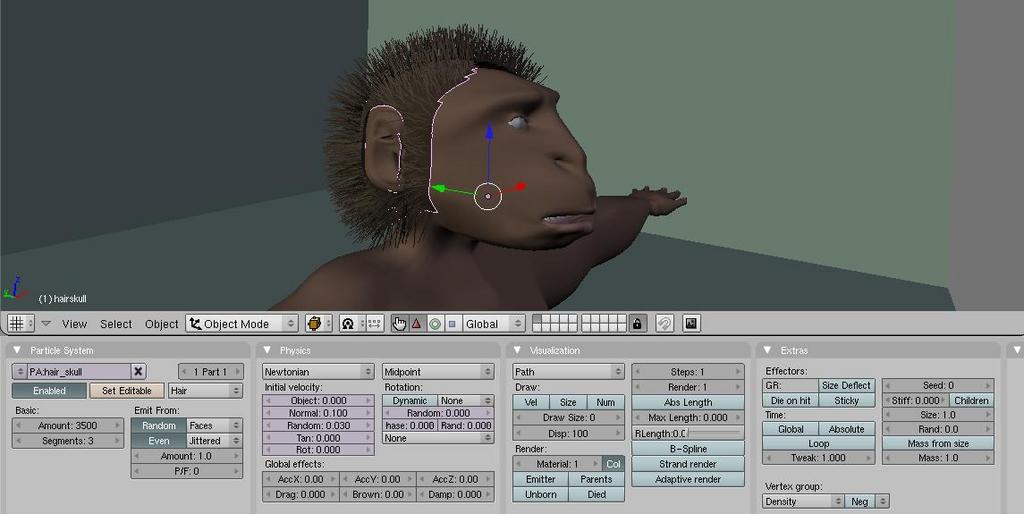1024x514 pixels.
Task: Toggle the Col draw button
Action: [613, 464]
